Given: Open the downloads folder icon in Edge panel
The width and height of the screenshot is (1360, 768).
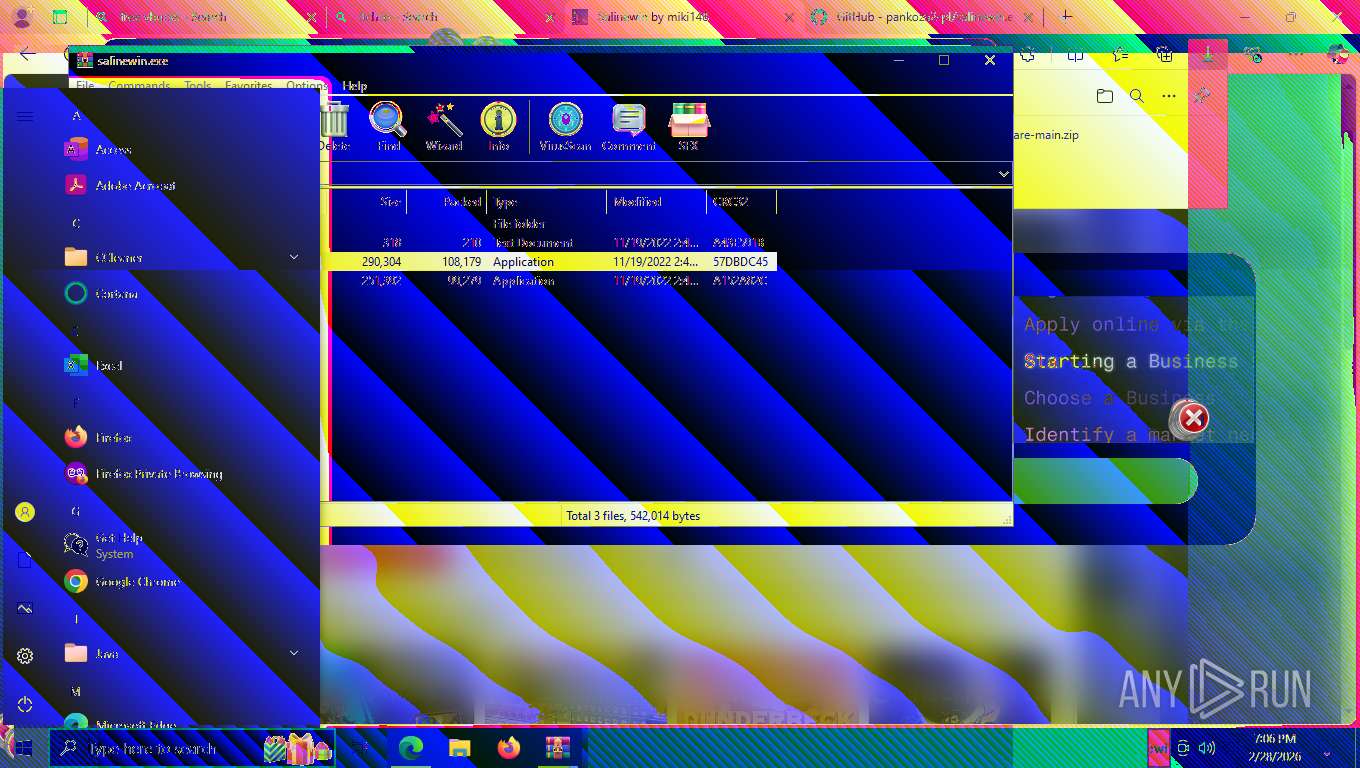Looking at the screenshot, I should [x=1104, y=96].
